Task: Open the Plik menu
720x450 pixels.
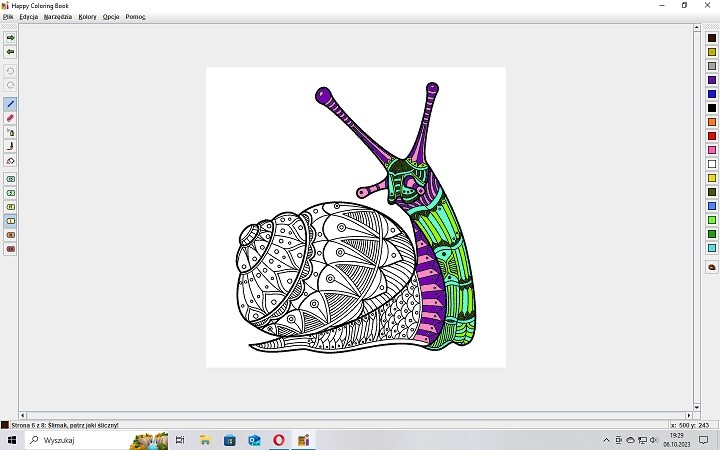Action: tap(8, 17)
